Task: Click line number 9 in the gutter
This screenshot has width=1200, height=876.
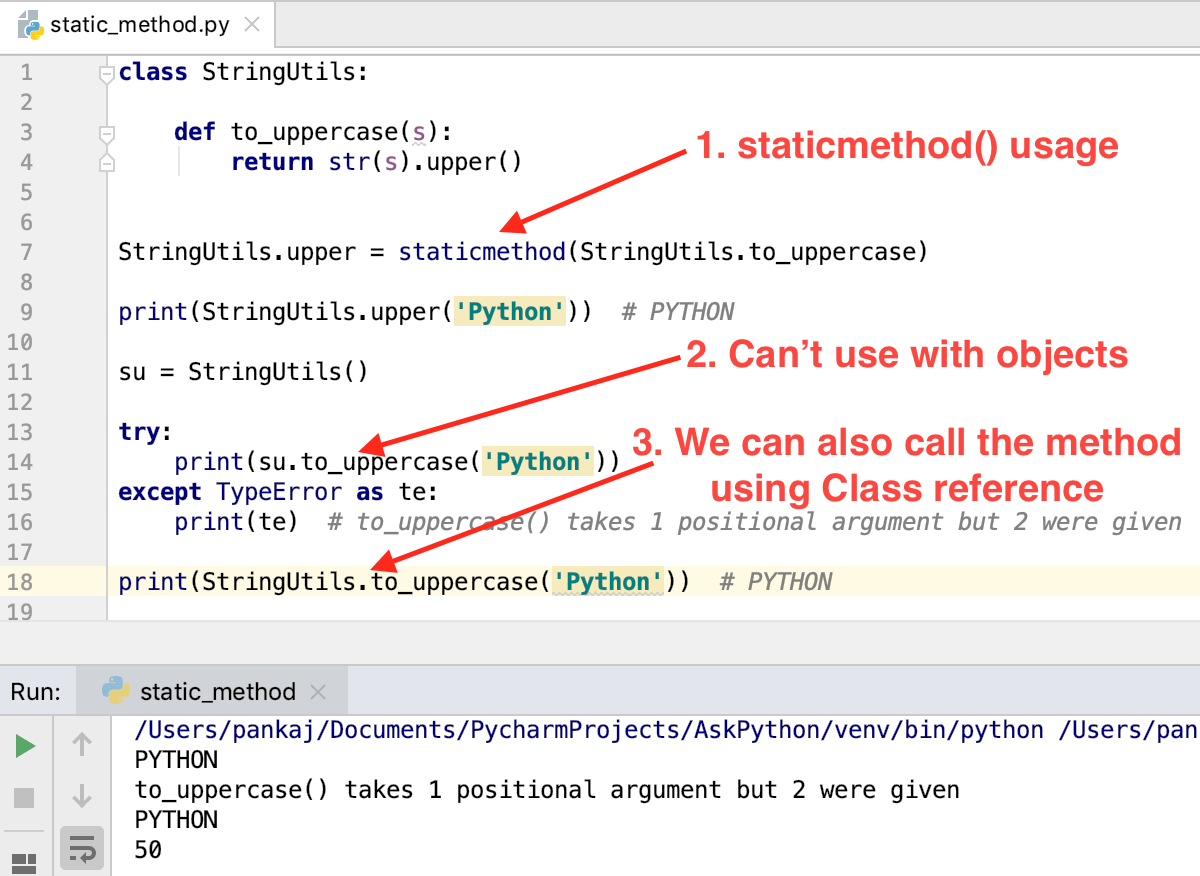Action: click(26, 311)
